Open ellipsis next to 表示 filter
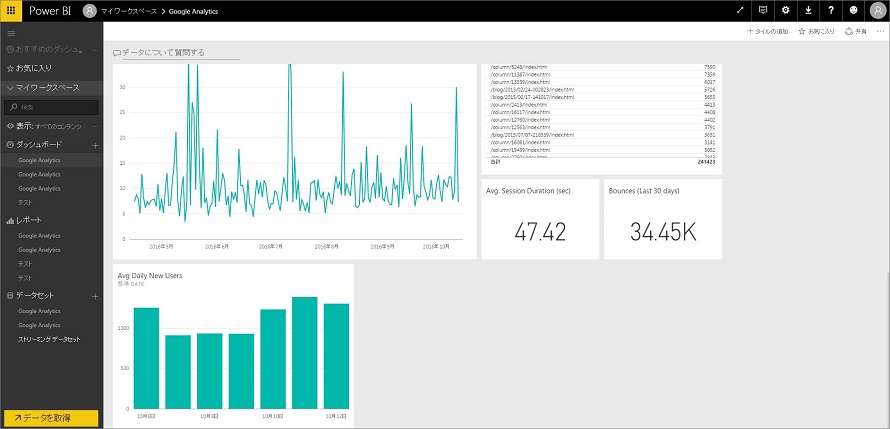Image resolution: width=890 pixels, height=429 pixels. click(95, 126)
